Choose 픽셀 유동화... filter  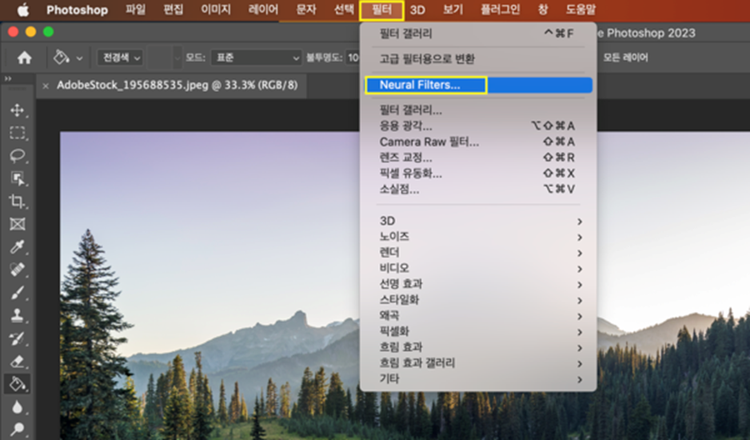478,174
